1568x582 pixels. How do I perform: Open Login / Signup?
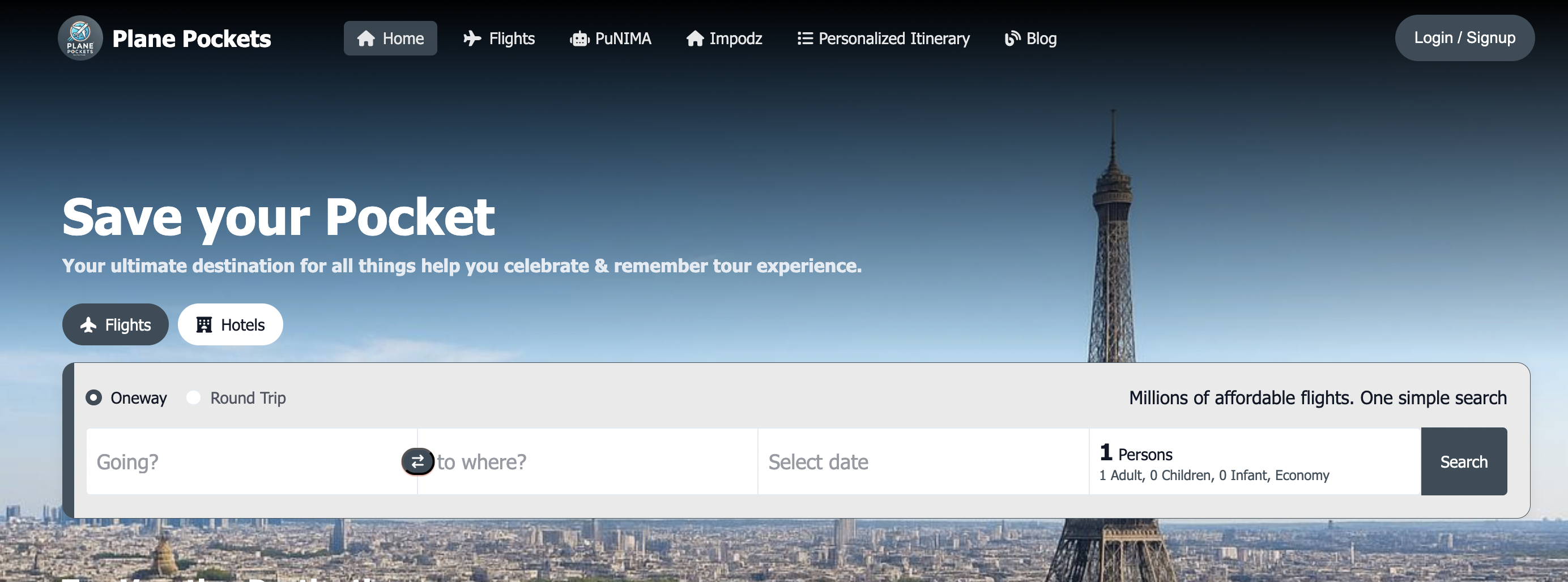click(x=1464, y=38)
